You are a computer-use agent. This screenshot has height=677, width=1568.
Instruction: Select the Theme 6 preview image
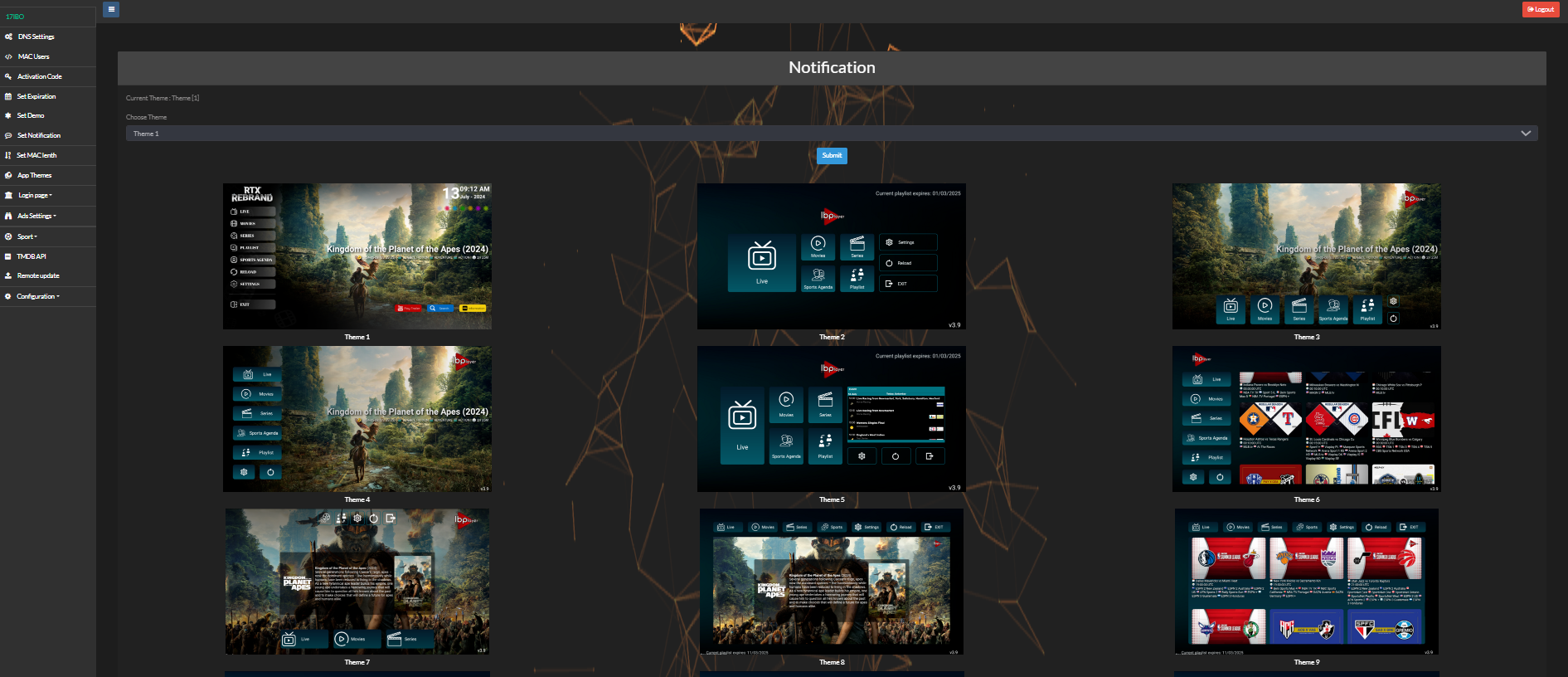pyautogui.click(x=1306, y=419)
